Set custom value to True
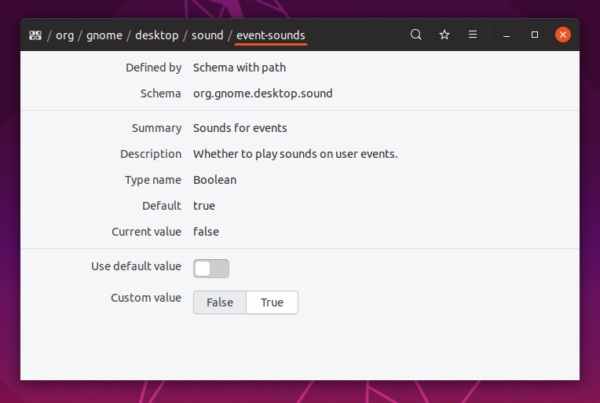600x403 pixels. point(272,302)
